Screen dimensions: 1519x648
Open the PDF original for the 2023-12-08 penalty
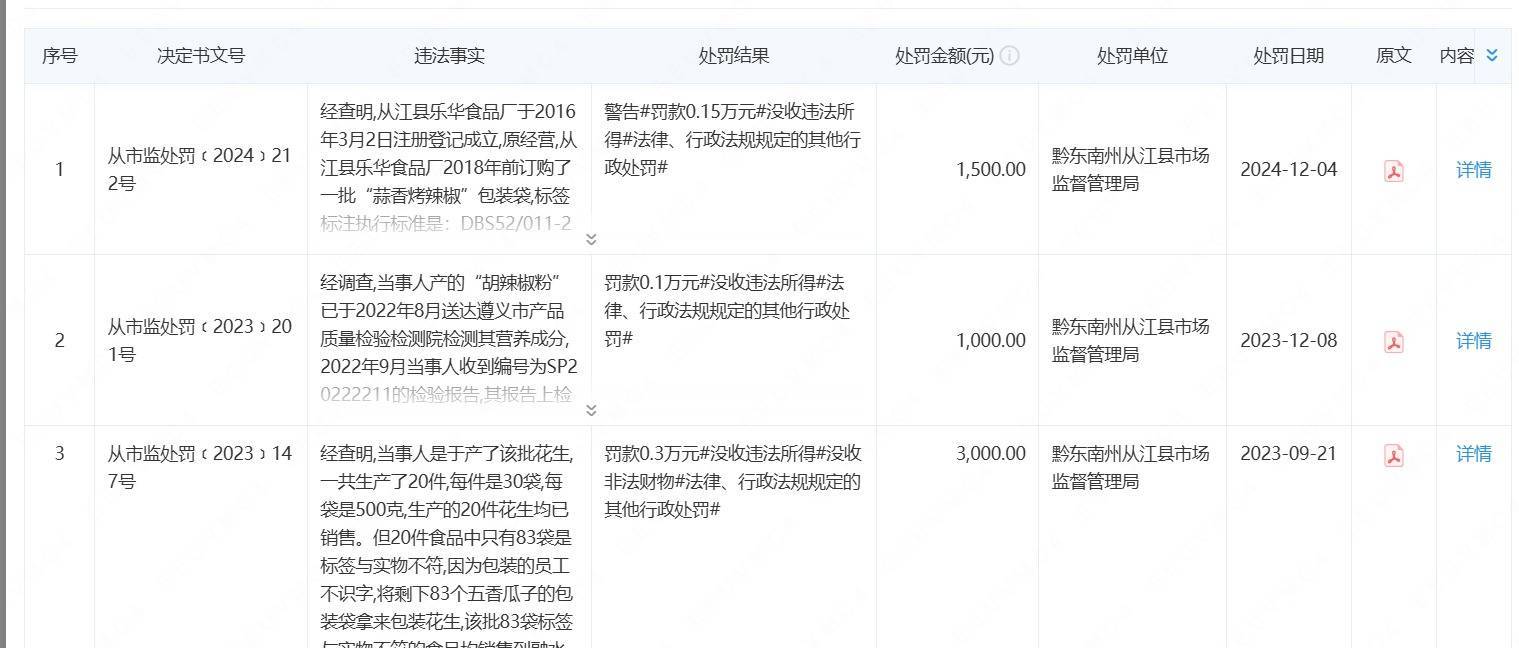pyautogui.click(x=1393, y=341)
